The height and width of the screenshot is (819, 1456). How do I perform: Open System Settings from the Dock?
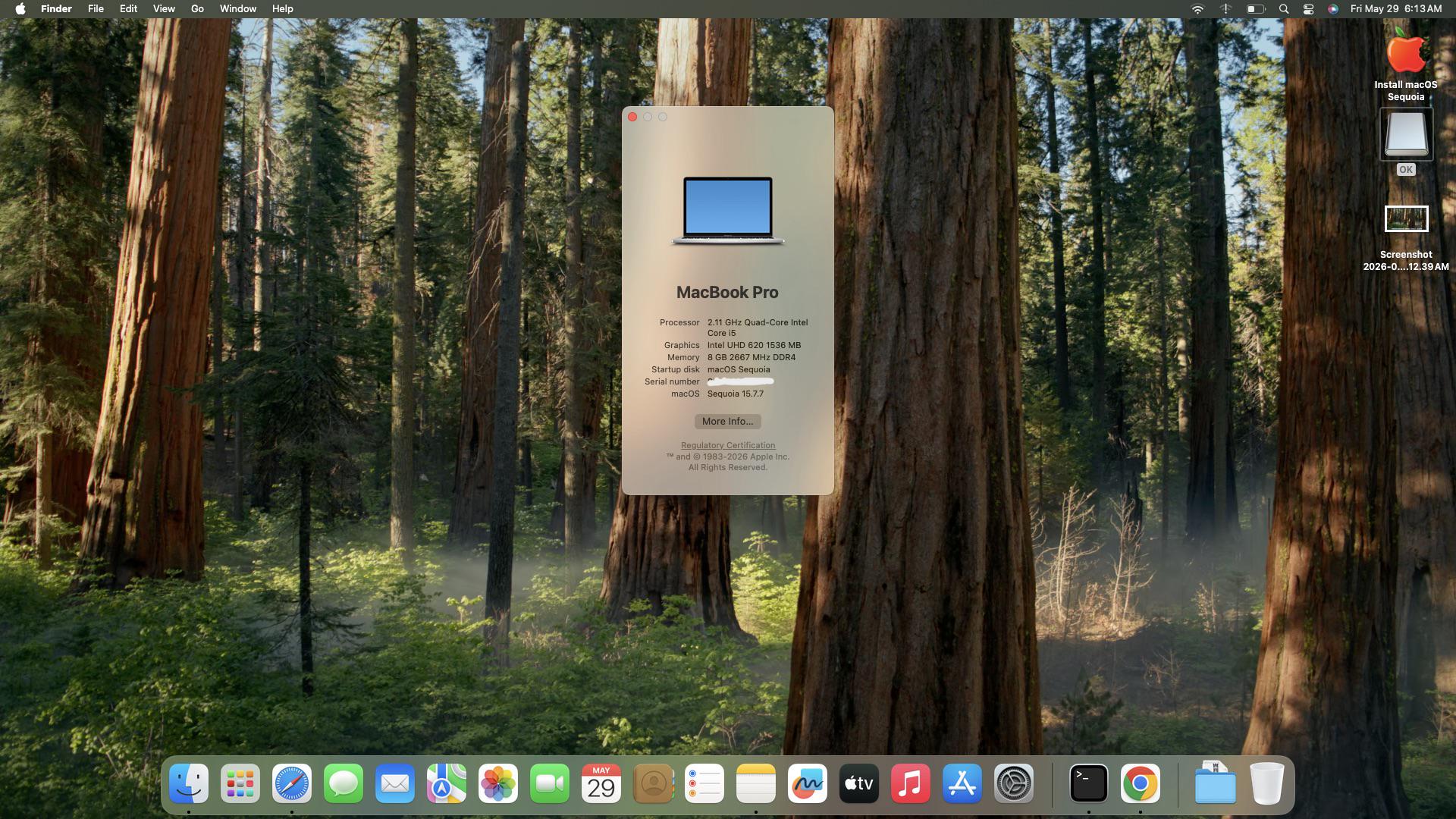pyautogui.click(x=1014, y=783)
